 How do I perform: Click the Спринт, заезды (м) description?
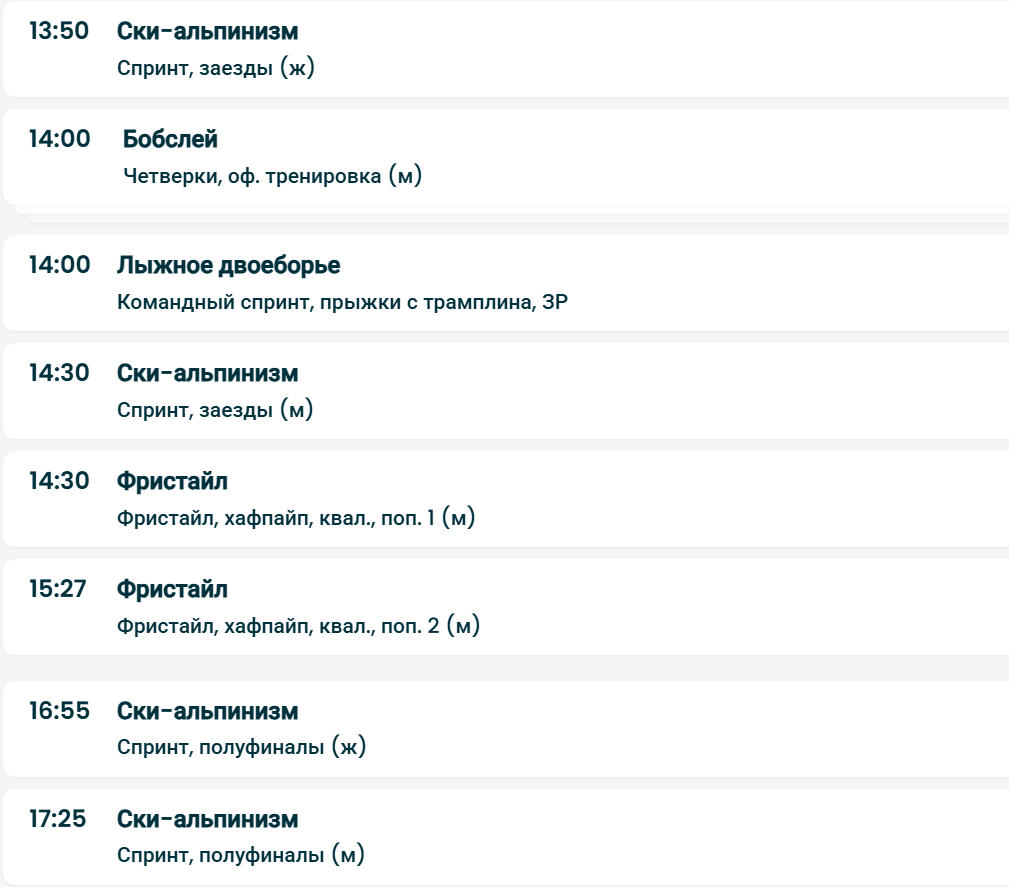pos(215,410)
